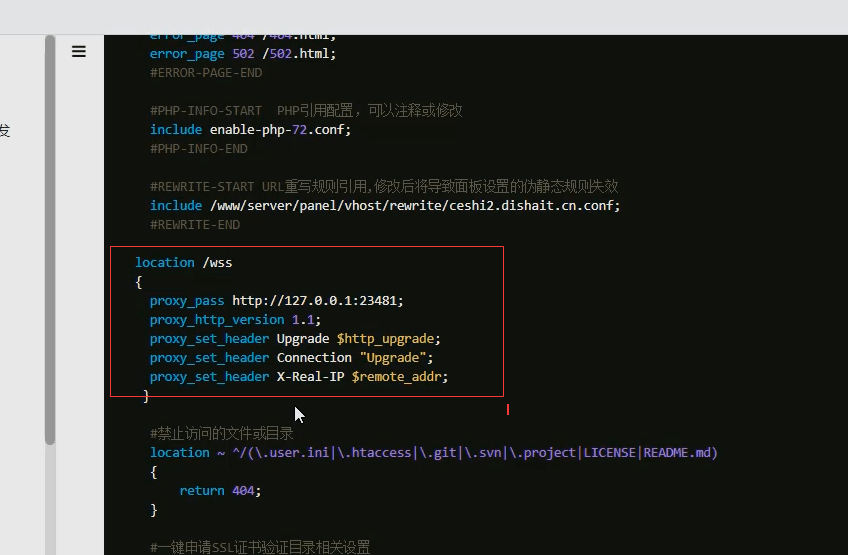Click the 'proxy_pass http://127.0.0.1:23481;' line
848x555 pixels.
276,300
